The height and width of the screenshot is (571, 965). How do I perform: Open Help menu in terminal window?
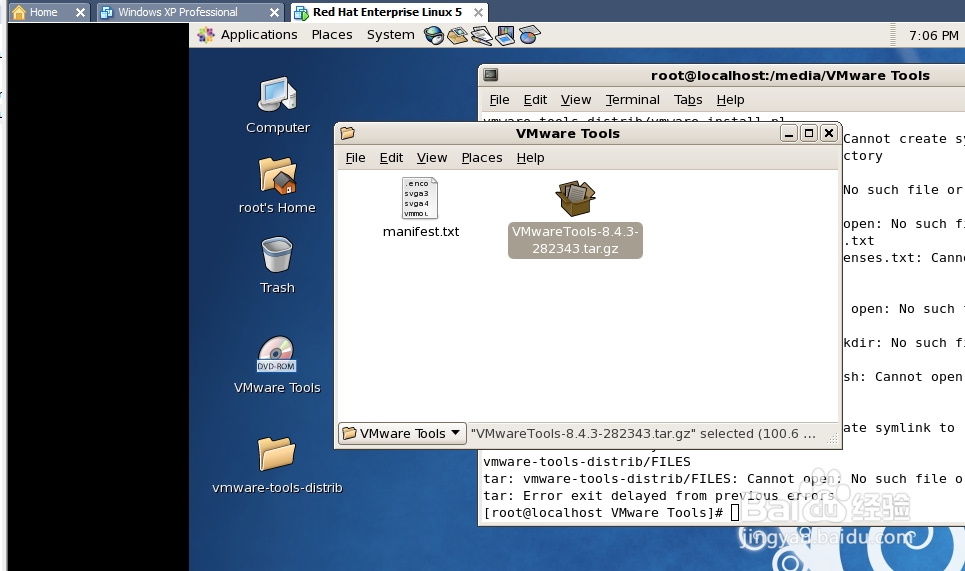click(x=731, y=100)
